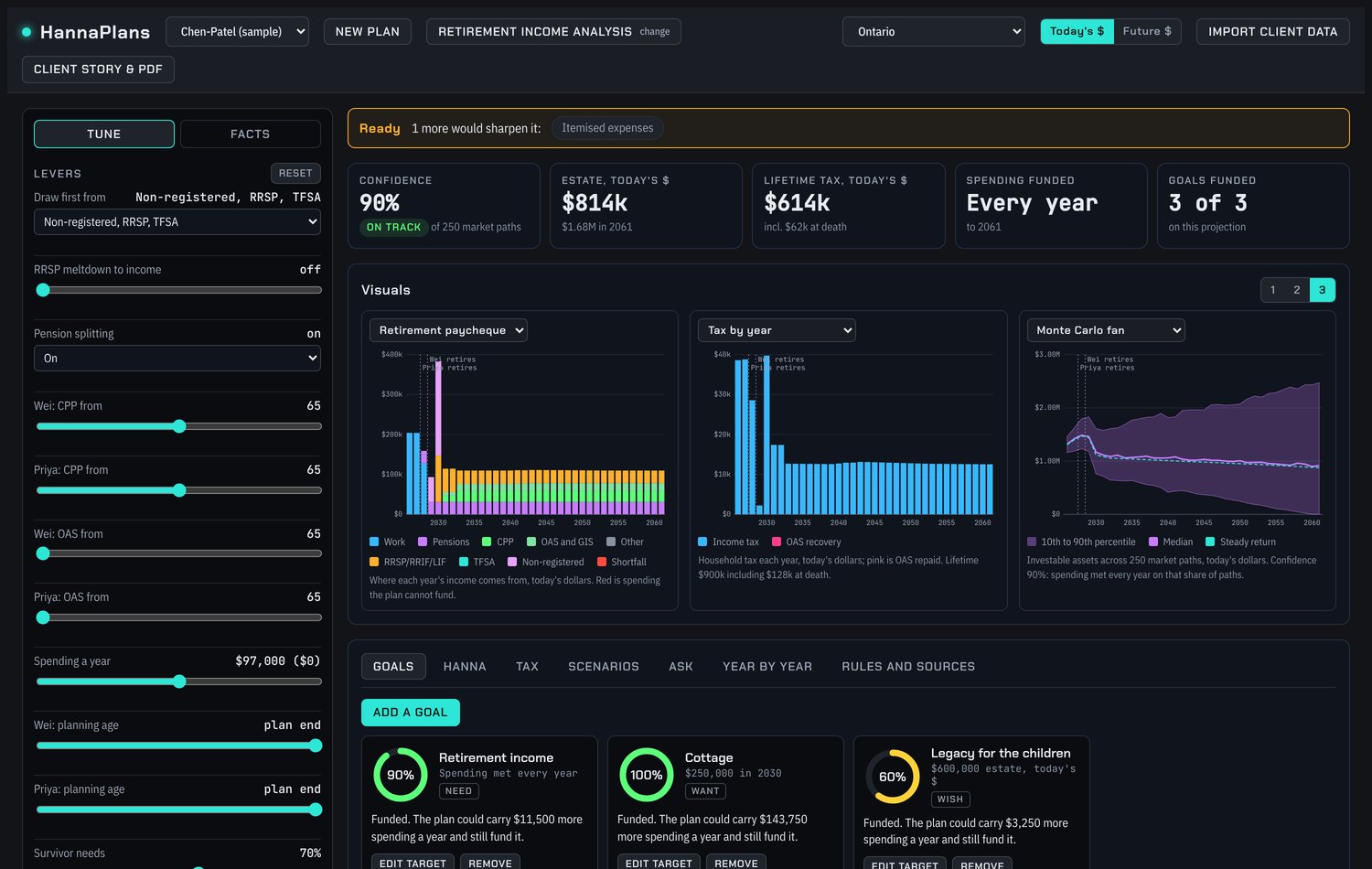Image resolution: width=1372 pixels, height=869 pixels.
Task: Open the TAX tab
Action: point(527,666)
